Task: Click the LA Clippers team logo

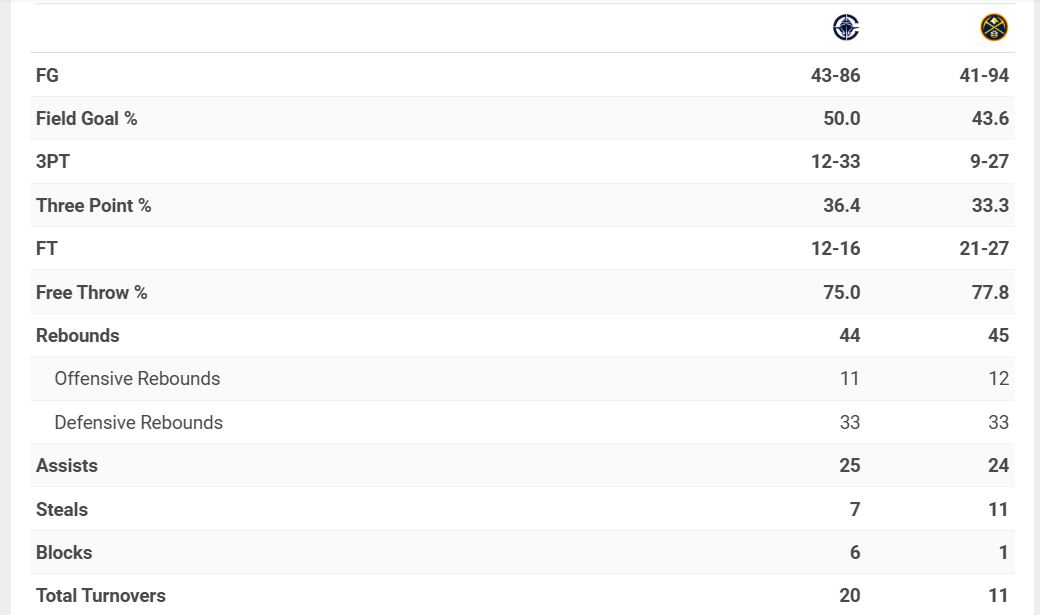Action: click(845, 27)
